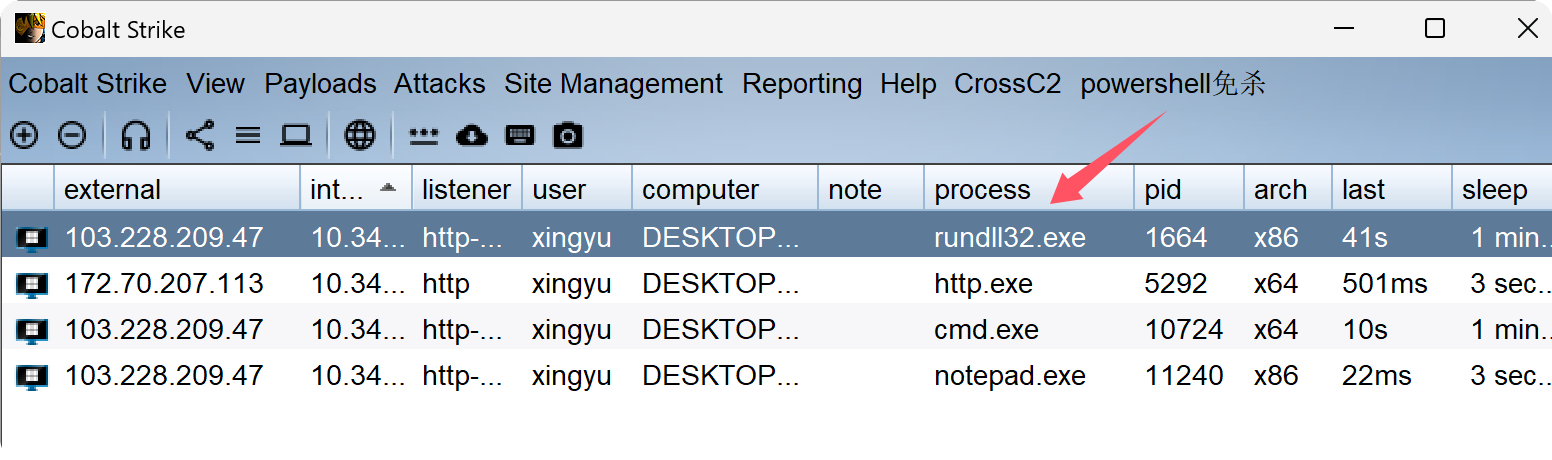
Task: Select the beacon icon for notepad.exe row
Action: (x=32, y=376)
